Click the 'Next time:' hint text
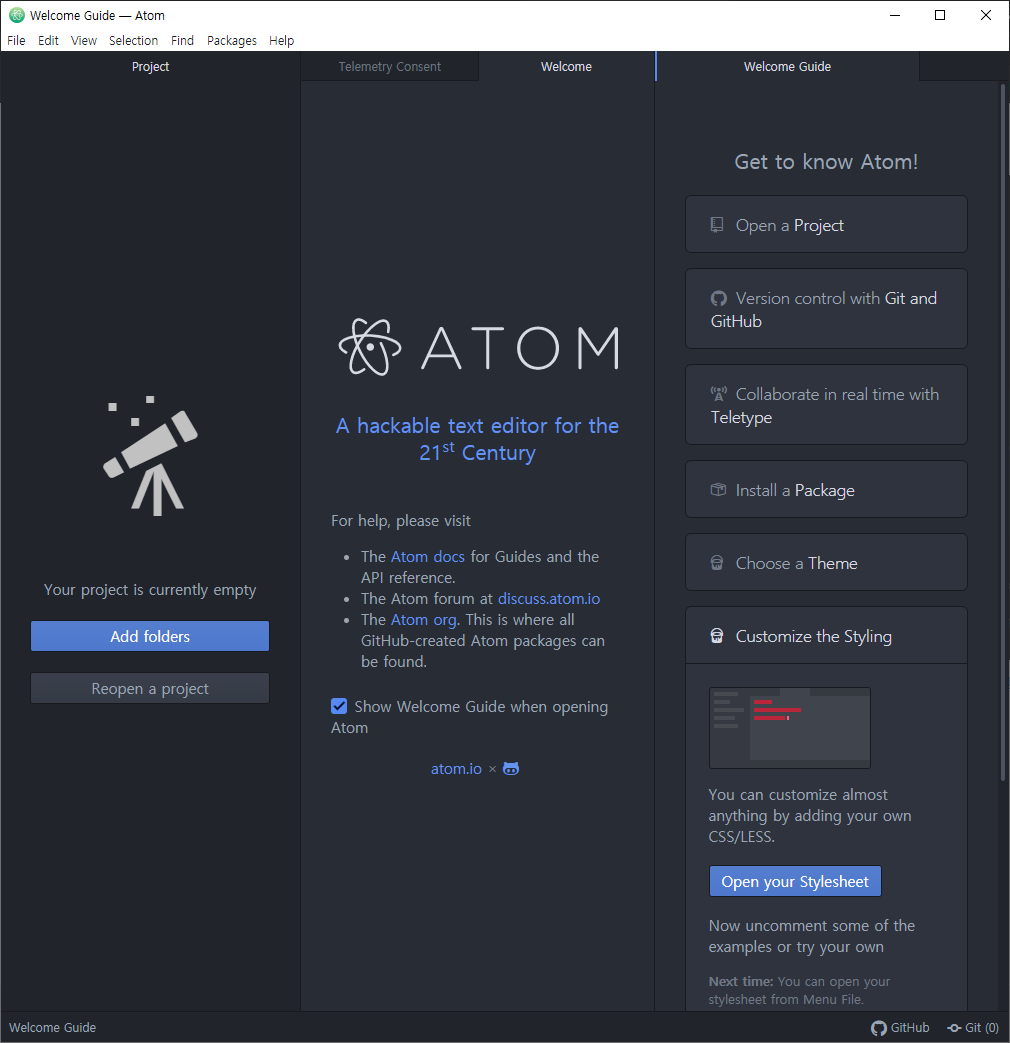Screen dimensions: 1010x1043 [x=799, y=990]
